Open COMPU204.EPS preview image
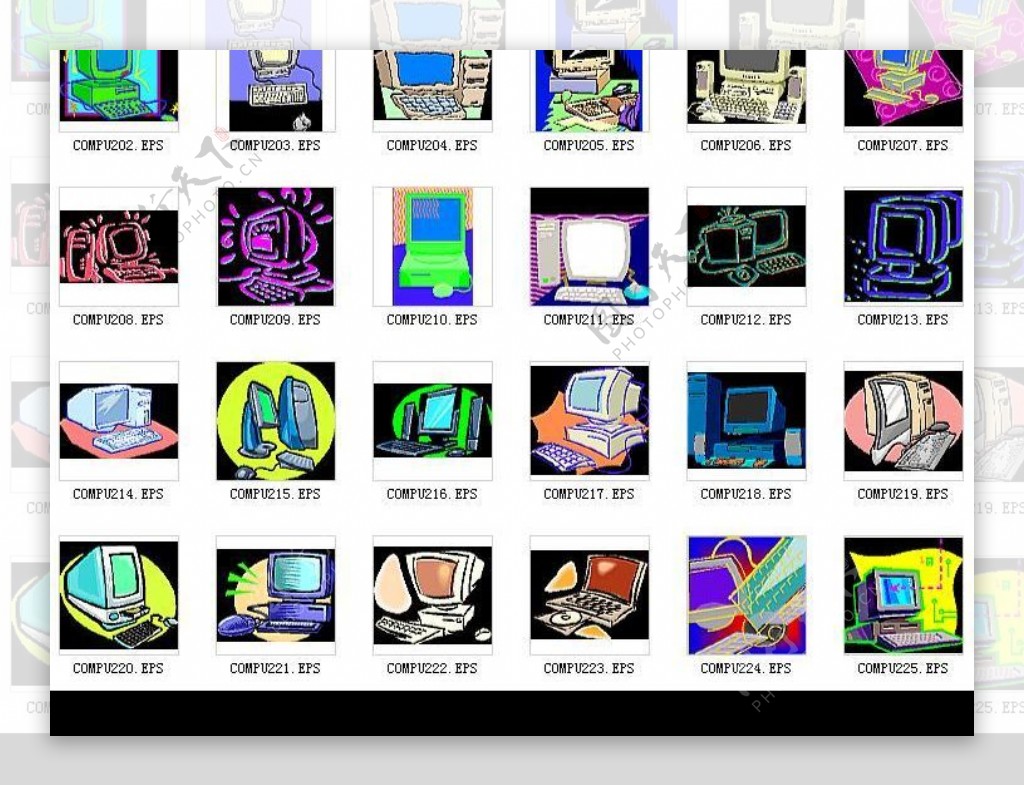Screen dimensions: 1024x786 click(x=432, y=88)
